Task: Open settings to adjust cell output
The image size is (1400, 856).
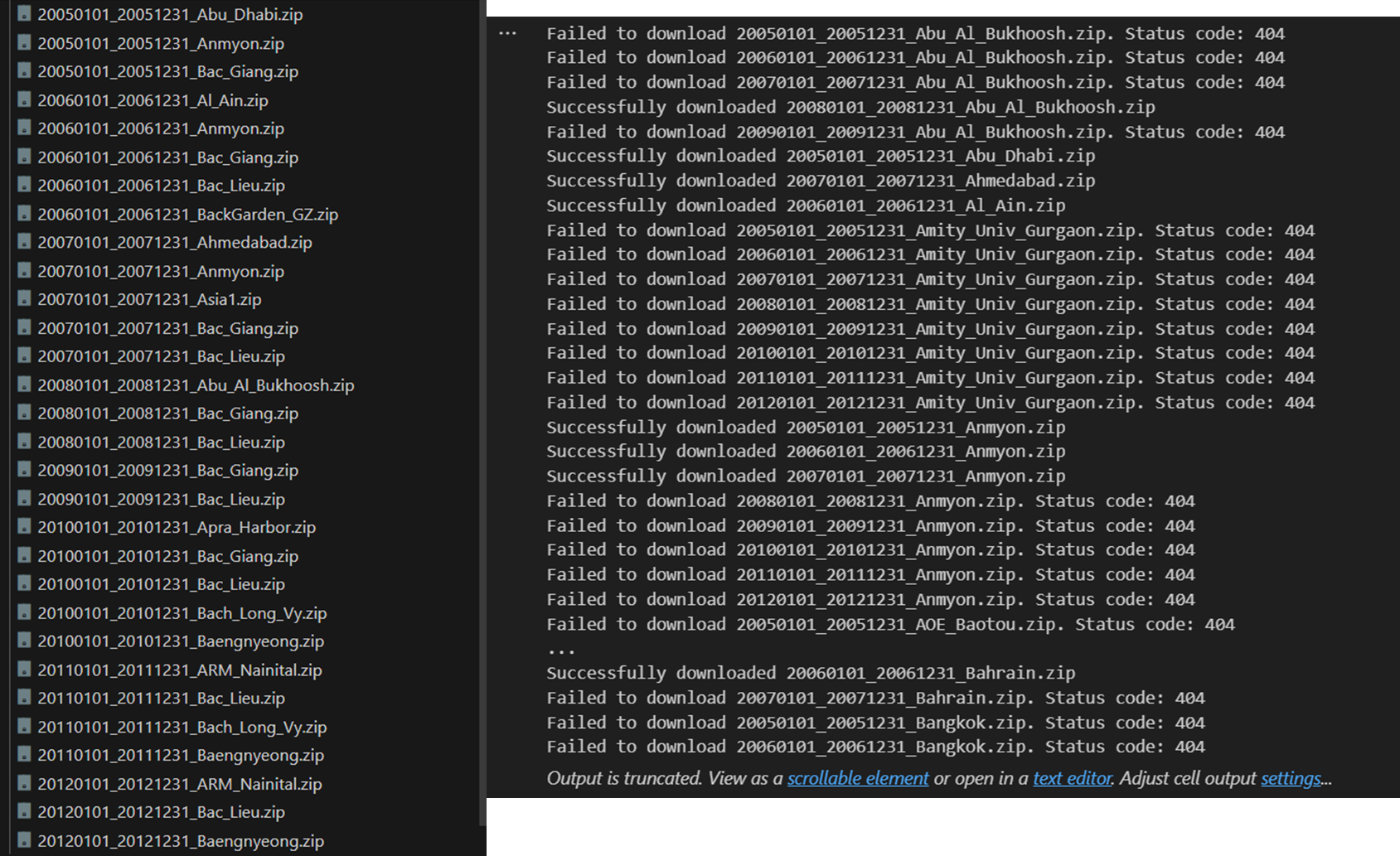Action: pyautogui.click(x=1290, y=778)
